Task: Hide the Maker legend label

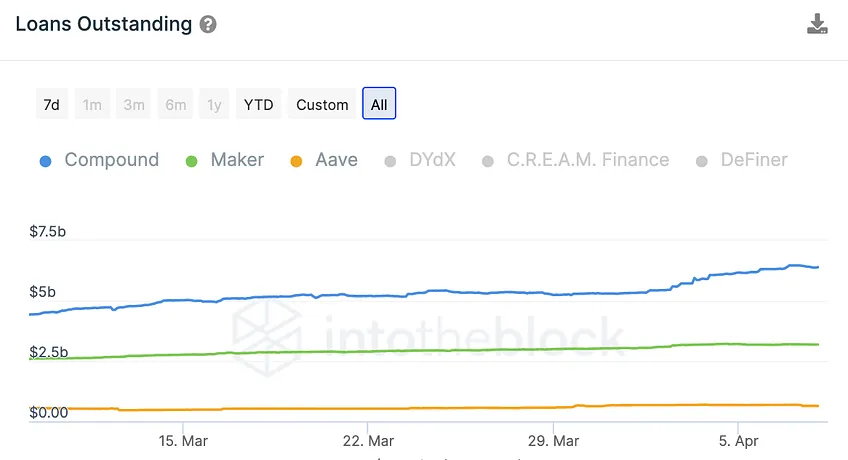Action: (x=237, y=160)
